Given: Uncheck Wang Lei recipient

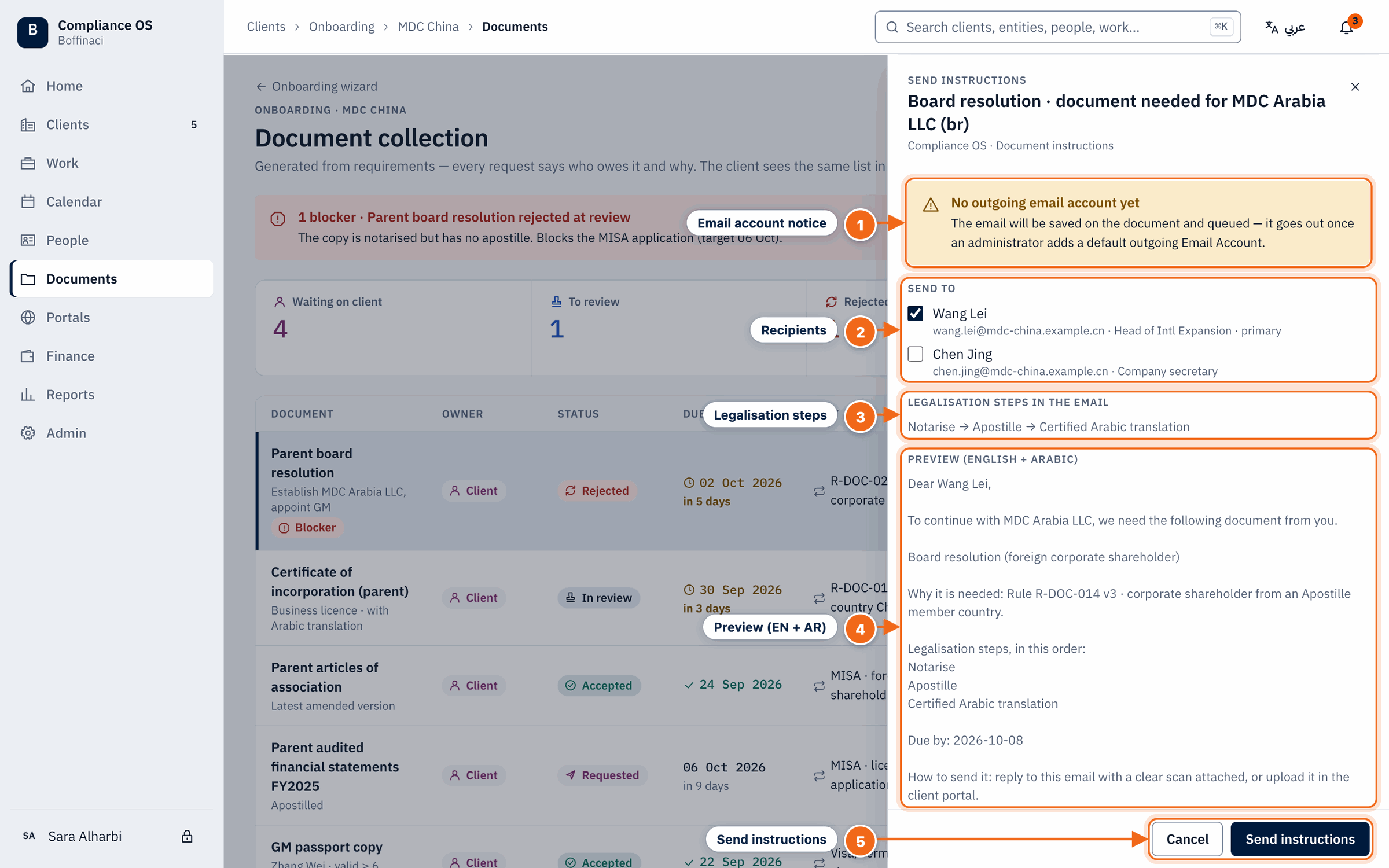Looking at the screenshot, I should click(915, 314).
